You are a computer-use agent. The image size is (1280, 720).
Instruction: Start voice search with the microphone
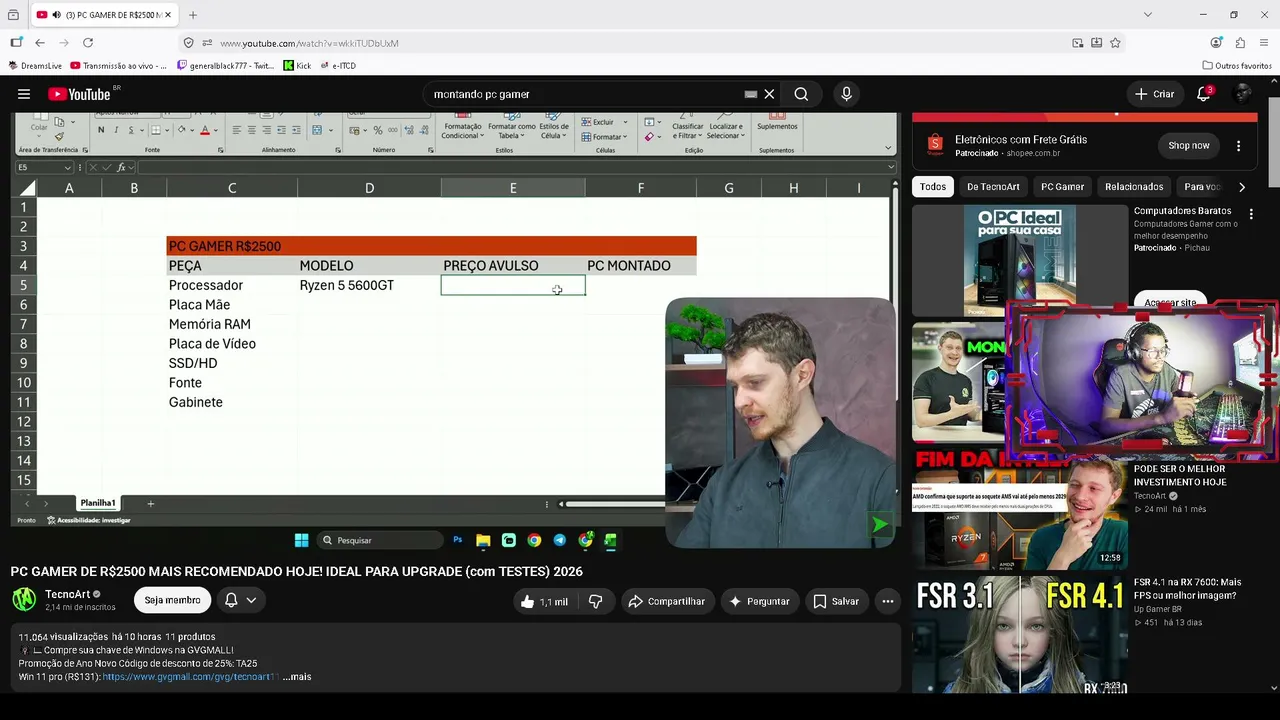click(x=846, y=94)
